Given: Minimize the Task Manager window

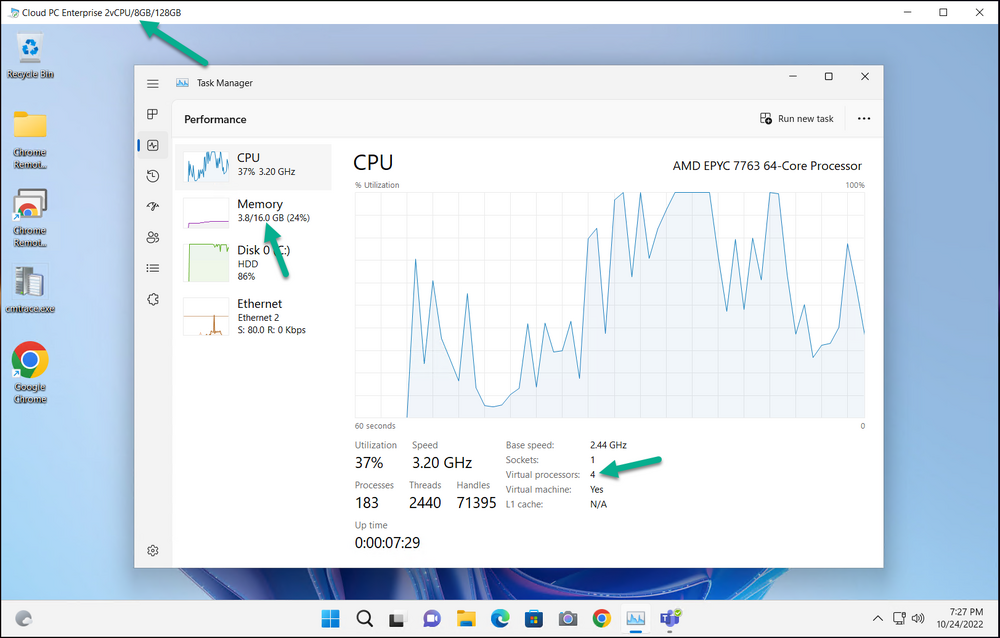Looking at the screenshot, I should (x=793, y=77).
